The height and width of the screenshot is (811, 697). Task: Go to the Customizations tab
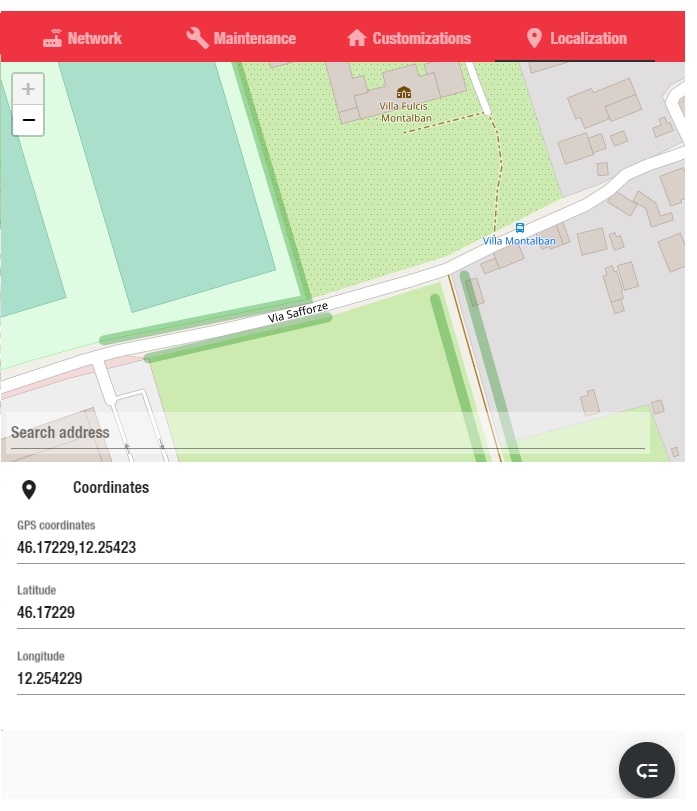click(x=421, y=38)
